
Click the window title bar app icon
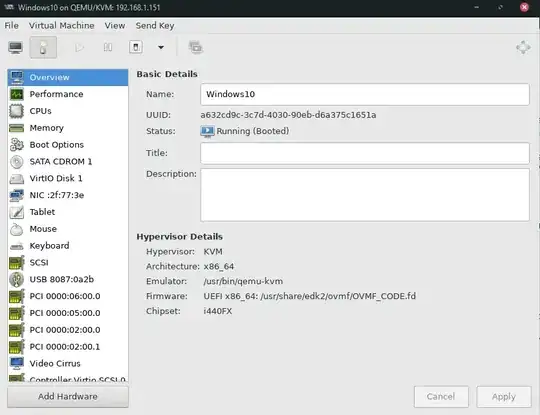pyautogui.click(x=9, y=7)
